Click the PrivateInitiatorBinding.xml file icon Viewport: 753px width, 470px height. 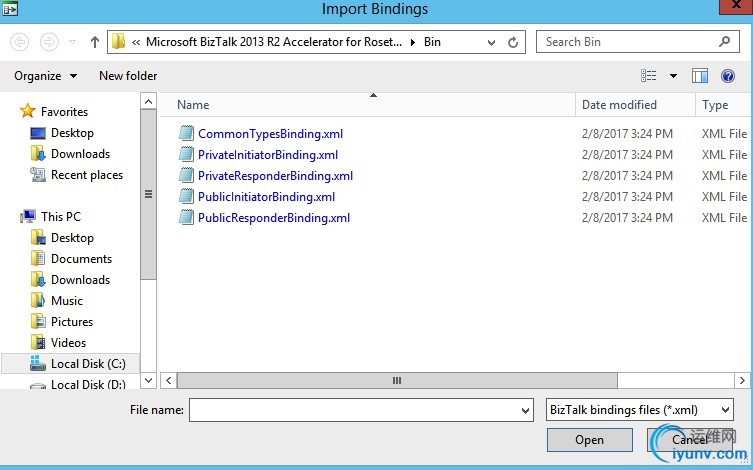coord(186,154)
